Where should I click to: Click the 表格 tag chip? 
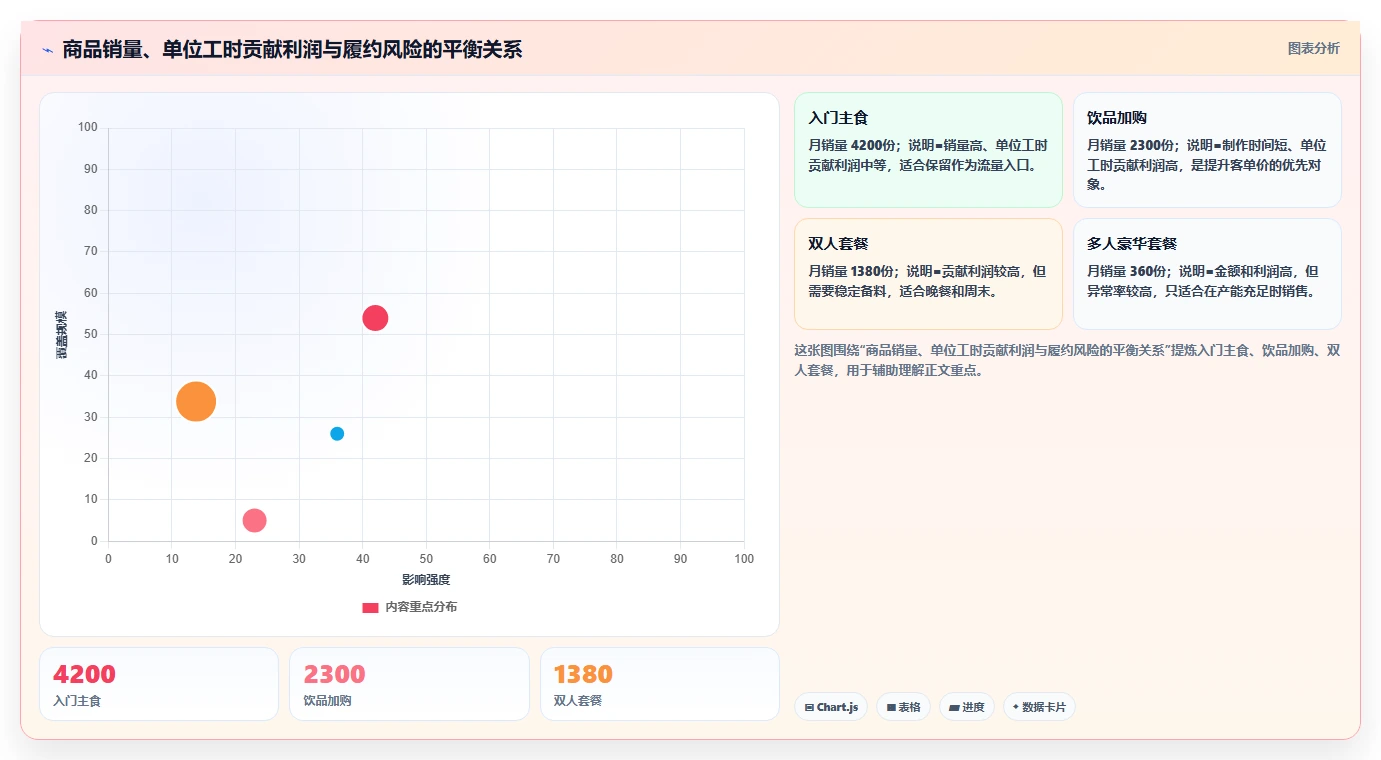(903, 707)
